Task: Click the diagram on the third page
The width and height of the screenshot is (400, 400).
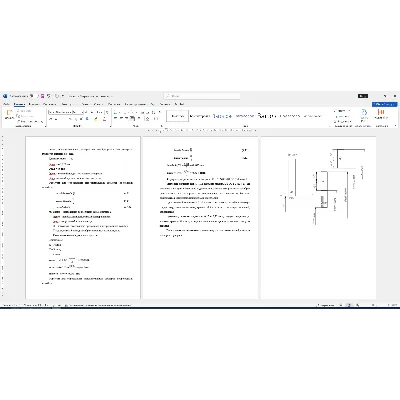Action: pos(323,186)
